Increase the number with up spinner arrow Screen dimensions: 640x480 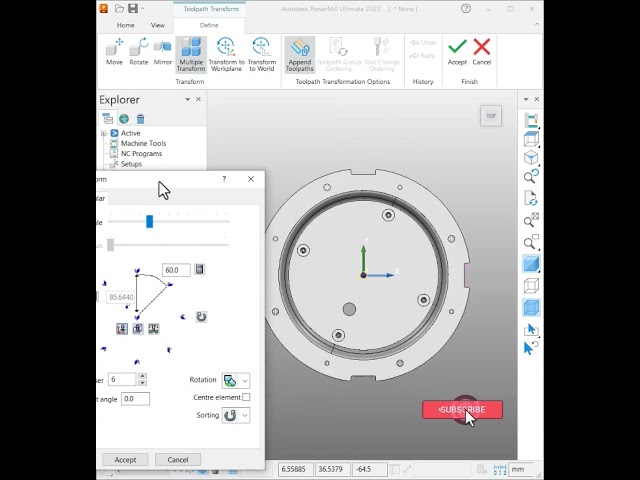pos(142,376)
